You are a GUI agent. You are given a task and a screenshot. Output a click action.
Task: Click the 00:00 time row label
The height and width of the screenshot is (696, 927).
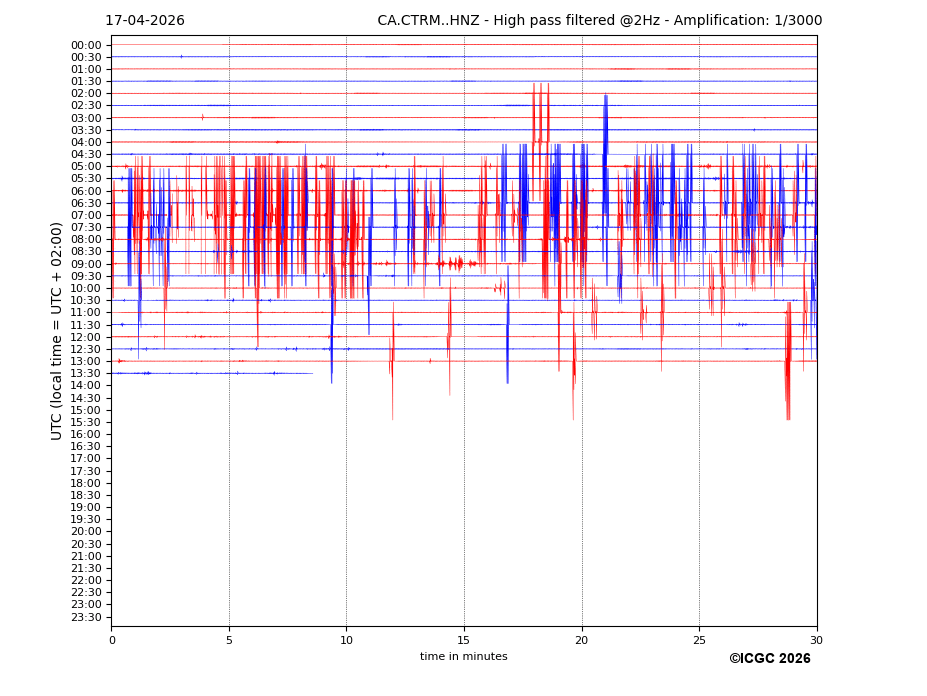point(86,45)
